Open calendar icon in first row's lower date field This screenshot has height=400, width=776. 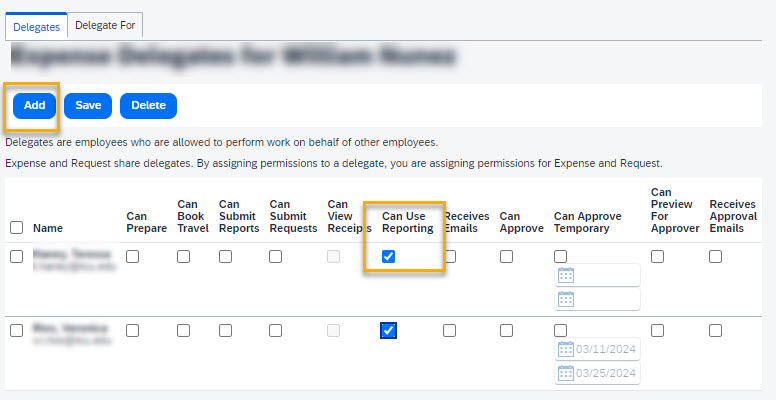tap(565, 299)
